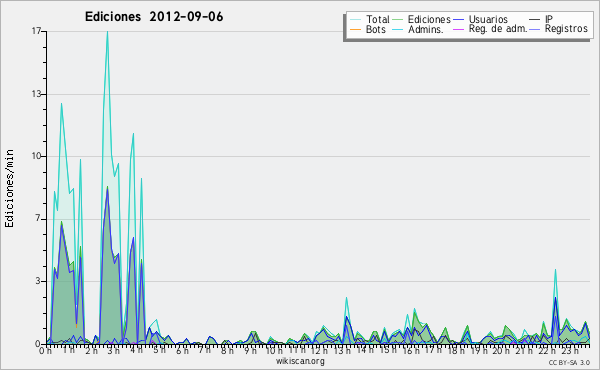
Task: Click the y-axis value 7
Action: [38, 218]
